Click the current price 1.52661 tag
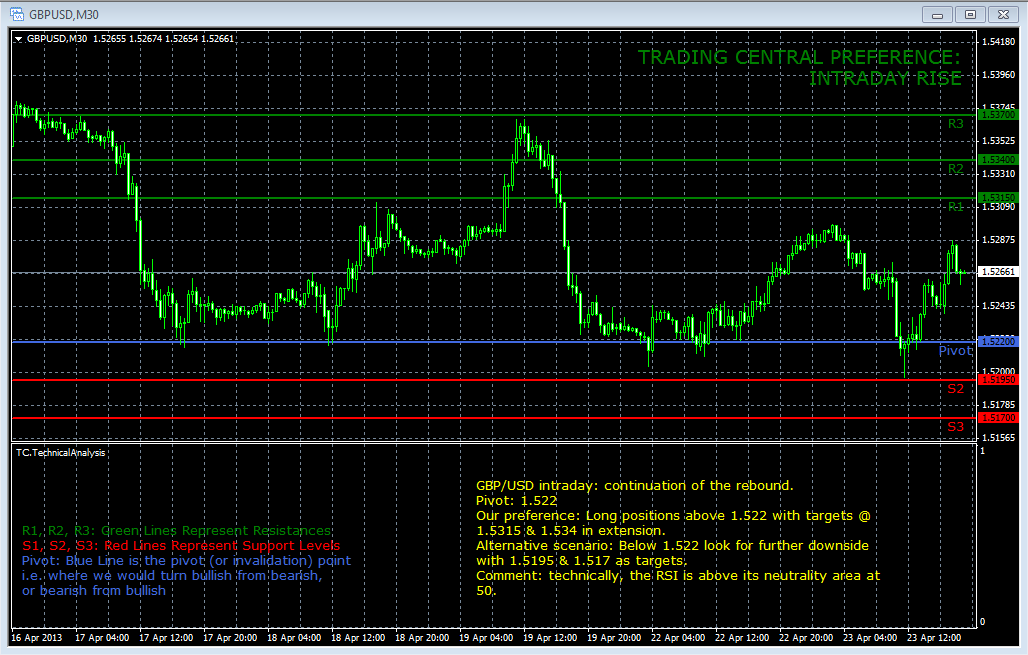Screen dimensions: 1028x655 point(998,271)
